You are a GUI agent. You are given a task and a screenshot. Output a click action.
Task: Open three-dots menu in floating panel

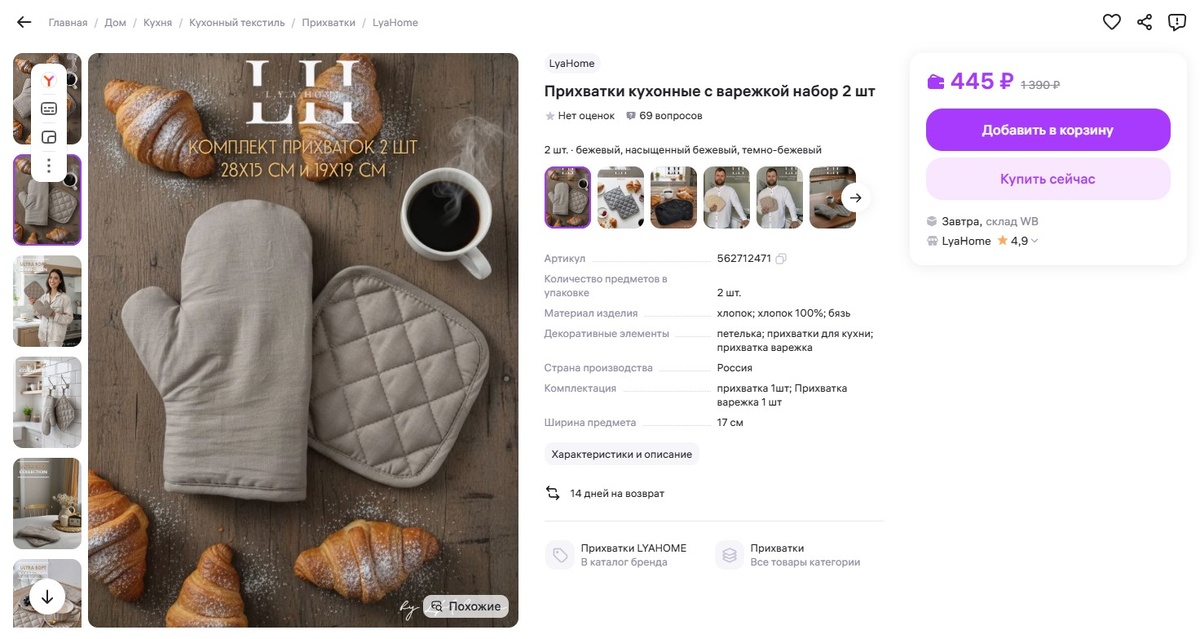click(49, 166)
